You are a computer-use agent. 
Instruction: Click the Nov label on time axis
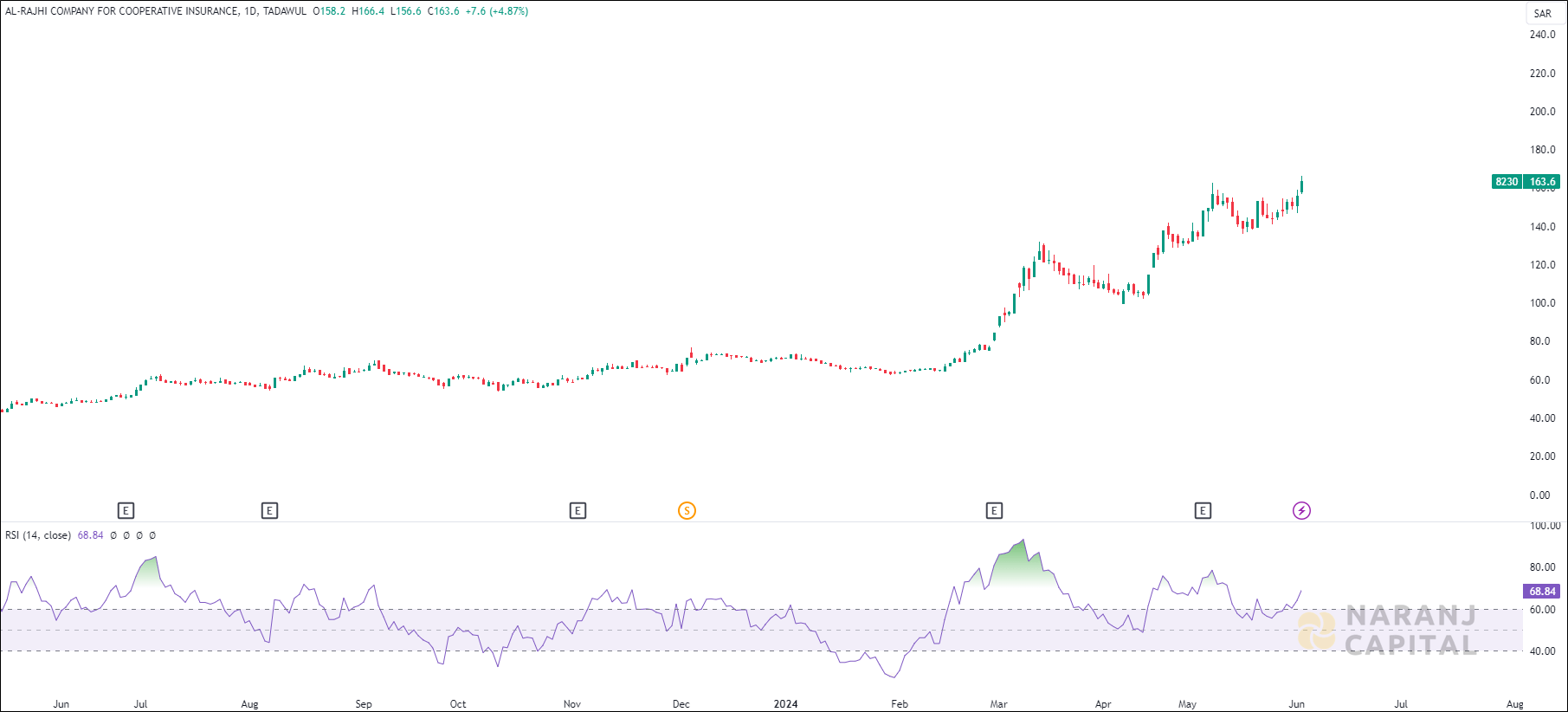(x=572, y=704)
